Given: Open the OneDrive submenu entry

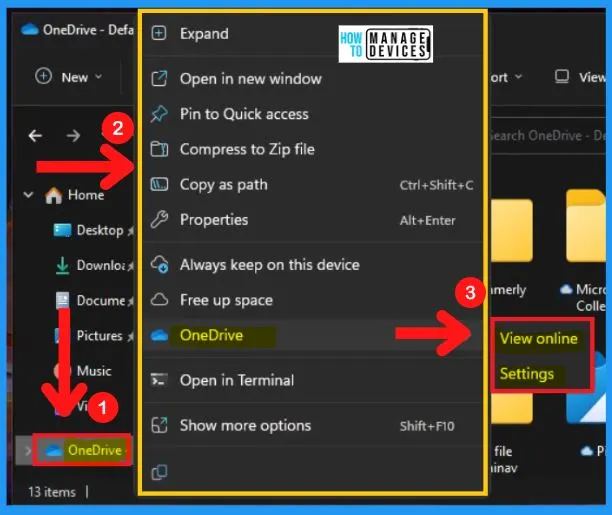Looking at the screenshot, I should tap(312, 335).
